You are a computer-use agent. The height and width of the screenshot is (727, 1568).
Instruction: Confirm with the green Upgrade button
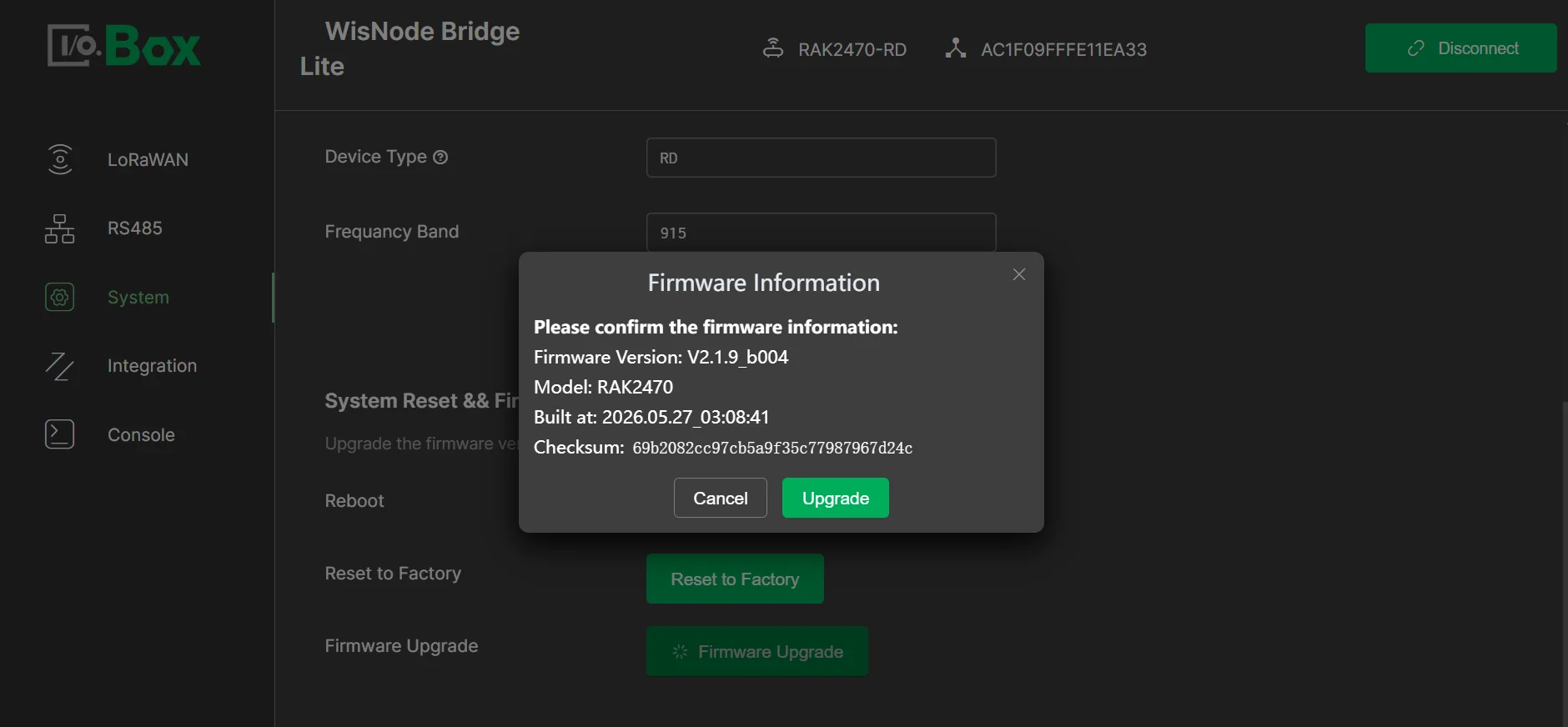(x=836, y=498)
